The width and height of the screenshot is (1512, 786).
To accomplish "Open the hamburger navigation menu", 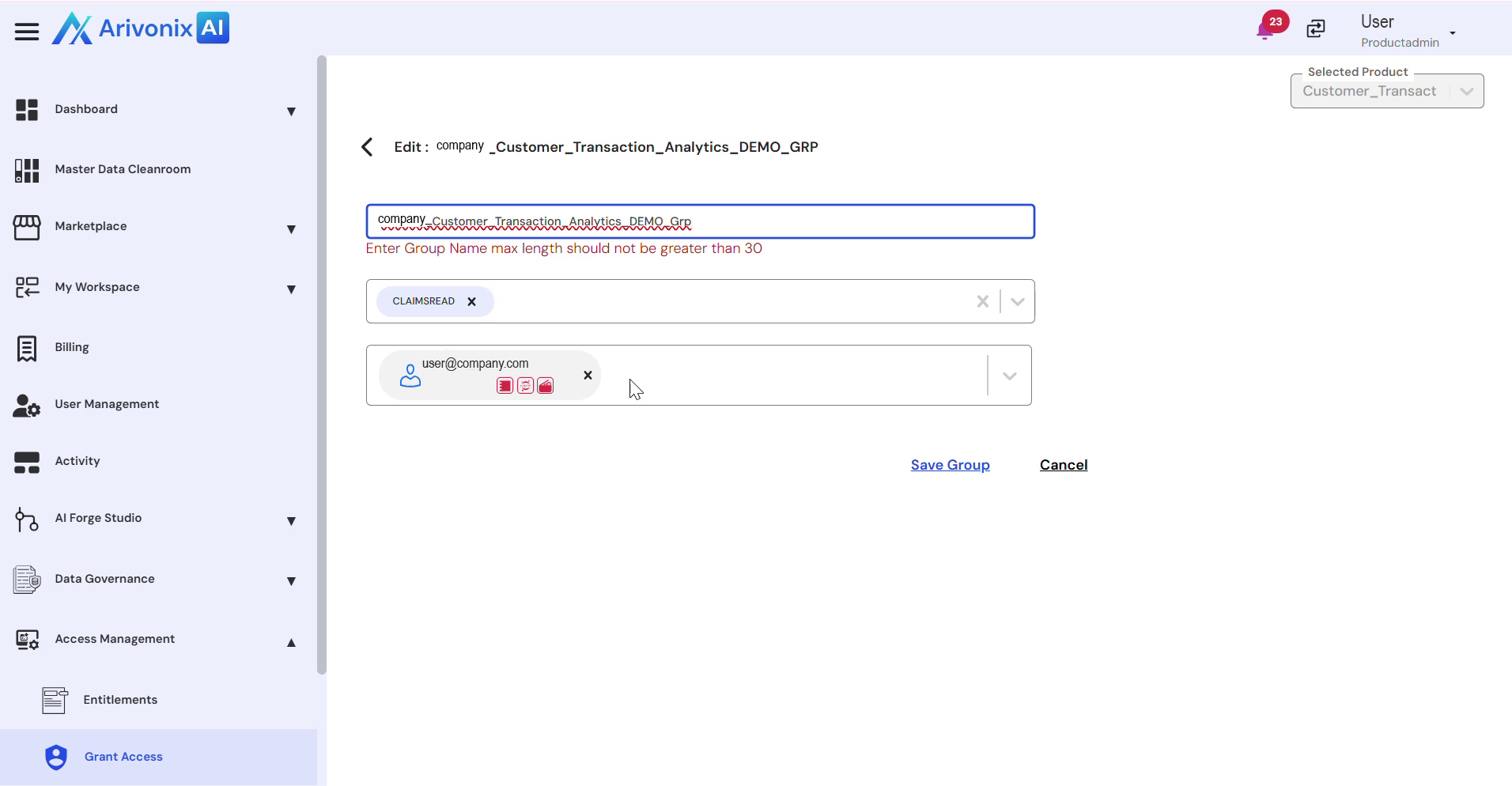I will pyautogui.click(x=27, y=32).
